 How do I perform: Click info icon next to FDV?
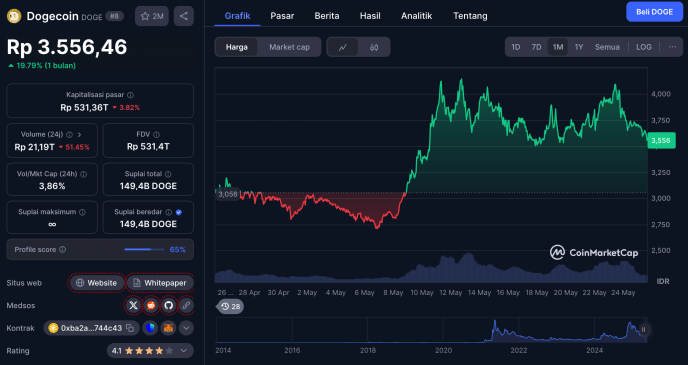[x=156, y=135]
